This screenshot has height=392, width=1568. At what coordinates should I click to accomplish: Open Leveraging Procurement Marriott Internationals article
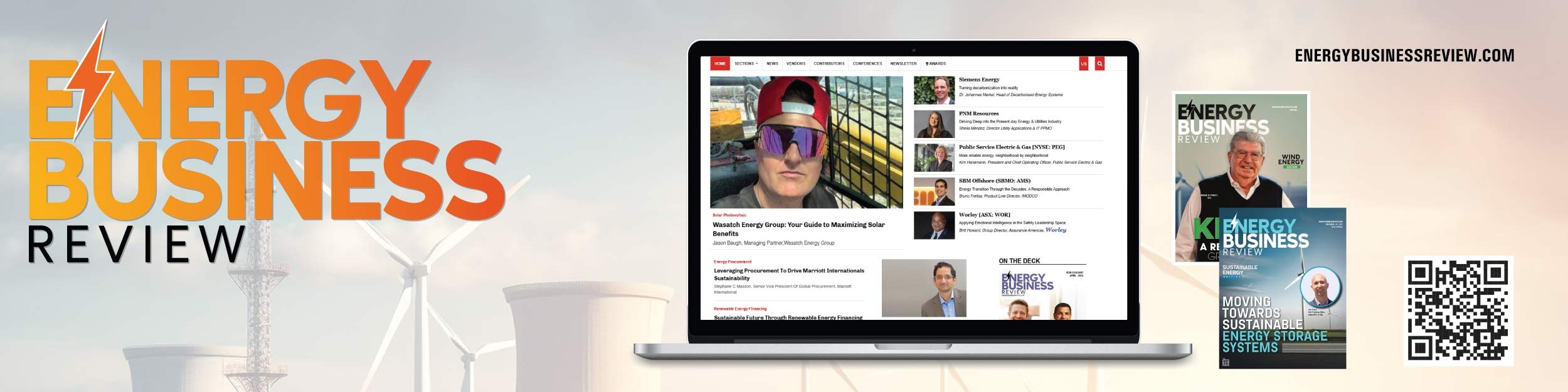tap(789, 274)
